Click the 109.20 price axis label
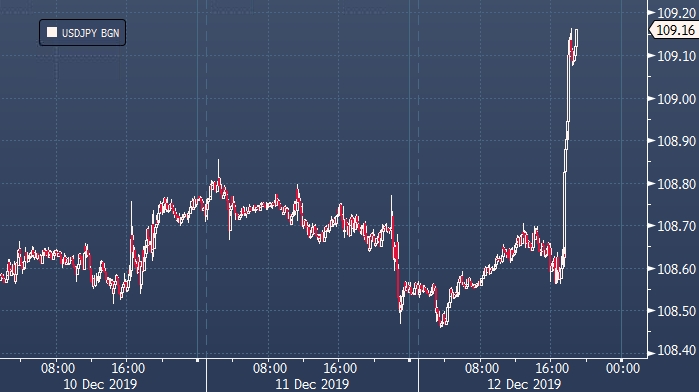The width and height of the screenshot is (699, 392). coord(677,13)
